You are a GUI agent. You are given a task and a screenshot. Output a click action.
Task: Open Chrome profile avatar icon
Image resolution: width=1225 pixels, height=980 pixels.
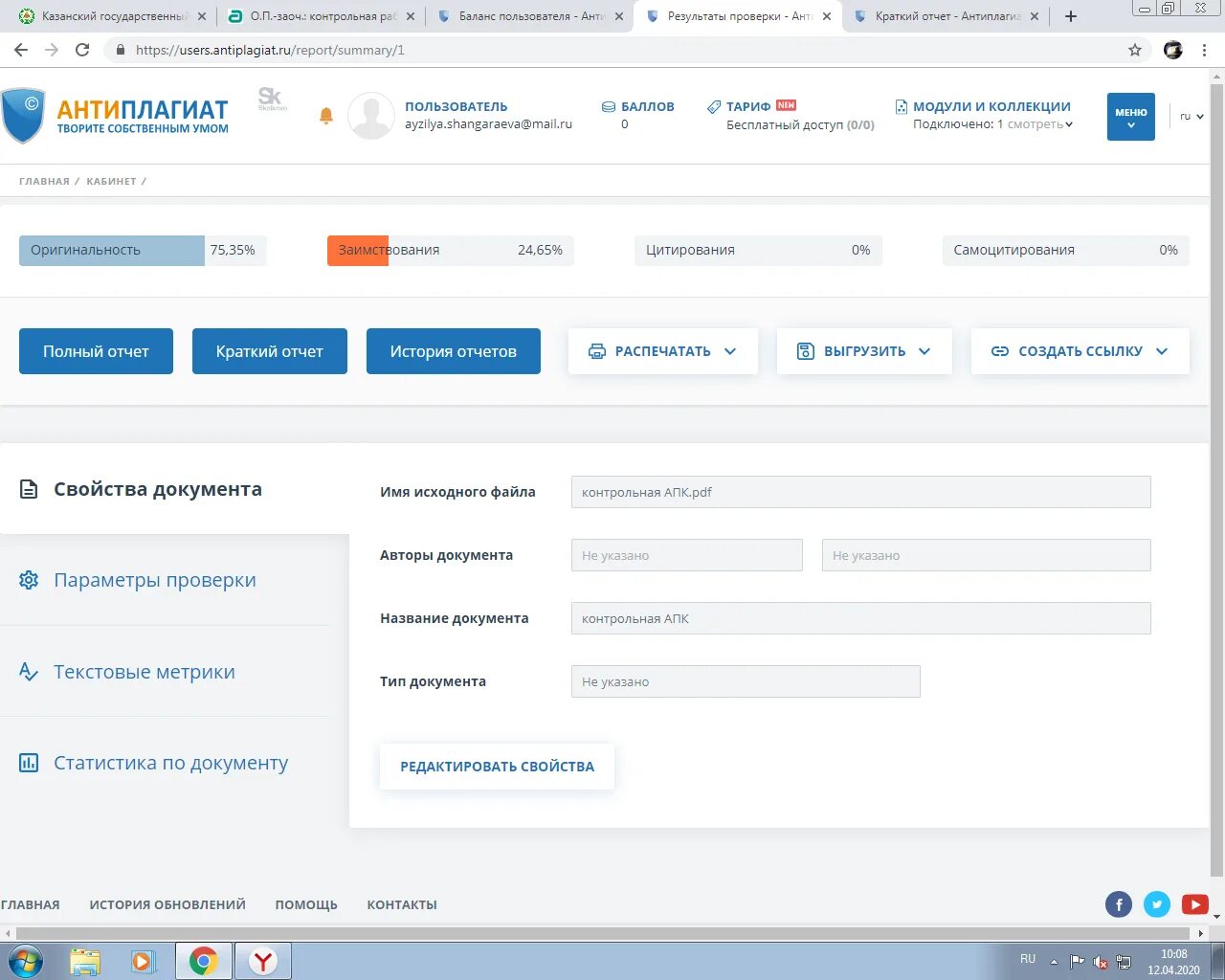1173,50
